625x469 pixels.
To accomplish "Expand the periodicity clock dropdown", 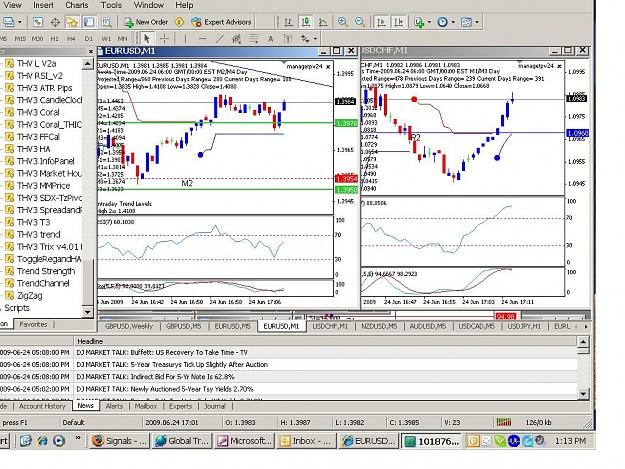I will (453, 22).
